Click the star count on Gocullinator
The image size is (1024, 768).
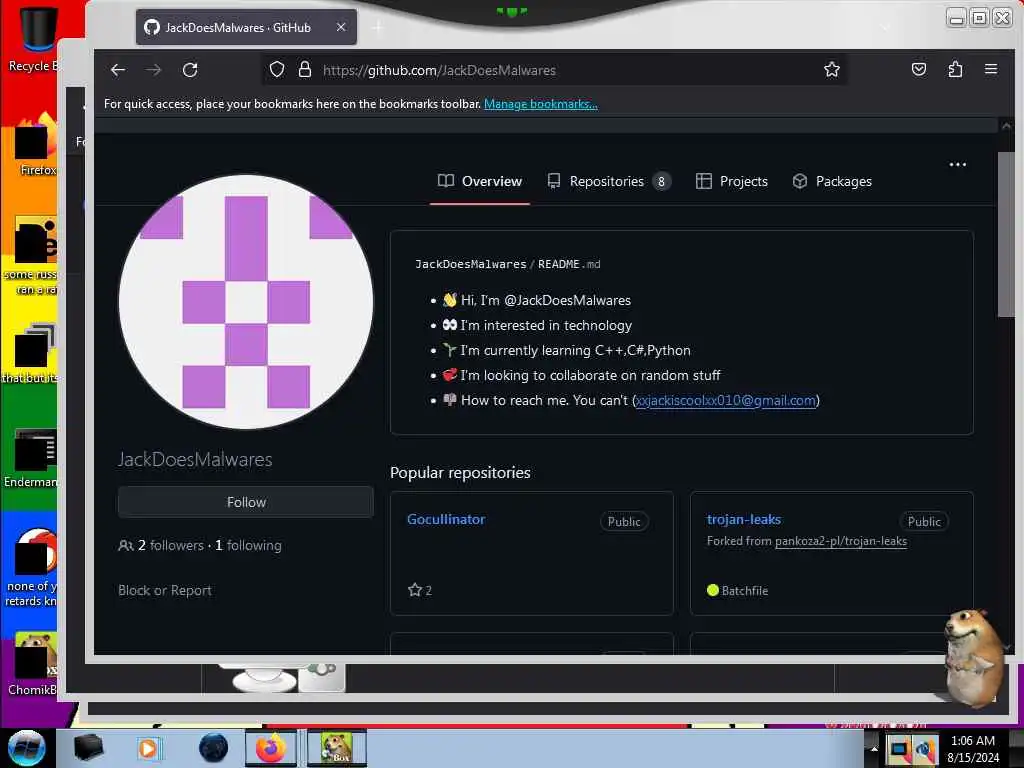(419, 590)
